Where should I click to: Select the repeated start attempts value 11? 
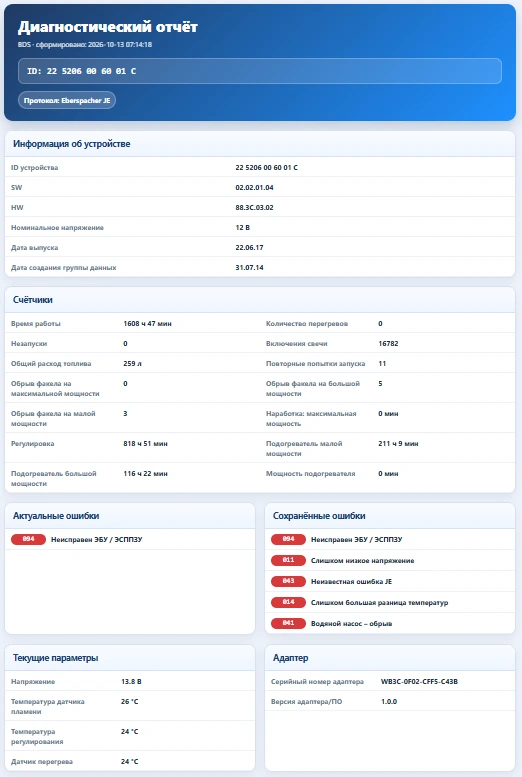pyautogui.click(x=382, y=363)
